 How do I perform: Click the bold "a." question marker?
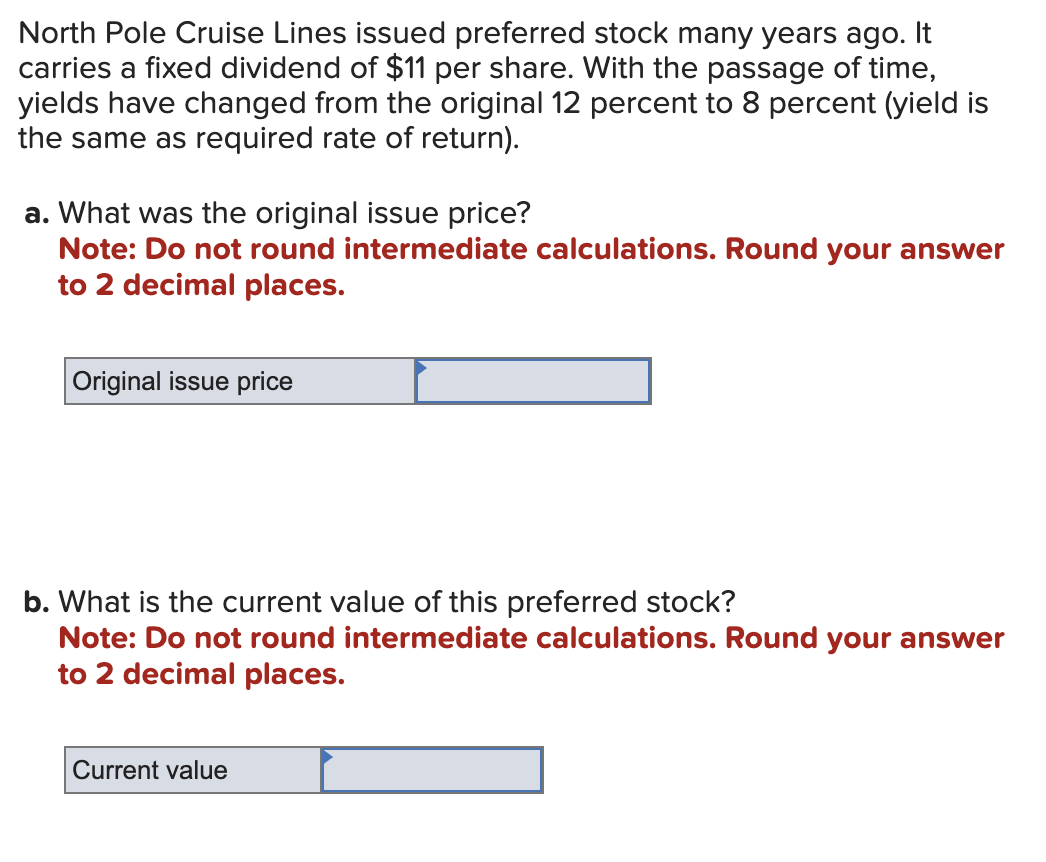37,213
